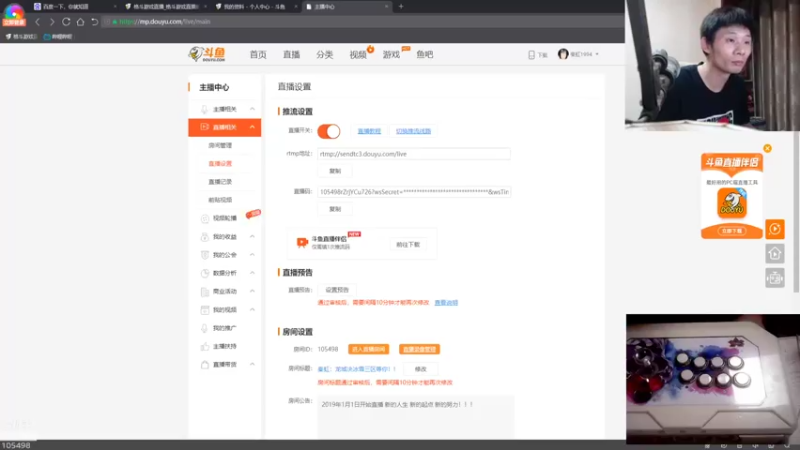
Task: Click the 切换推流线路 link
Action: [413, 131]
